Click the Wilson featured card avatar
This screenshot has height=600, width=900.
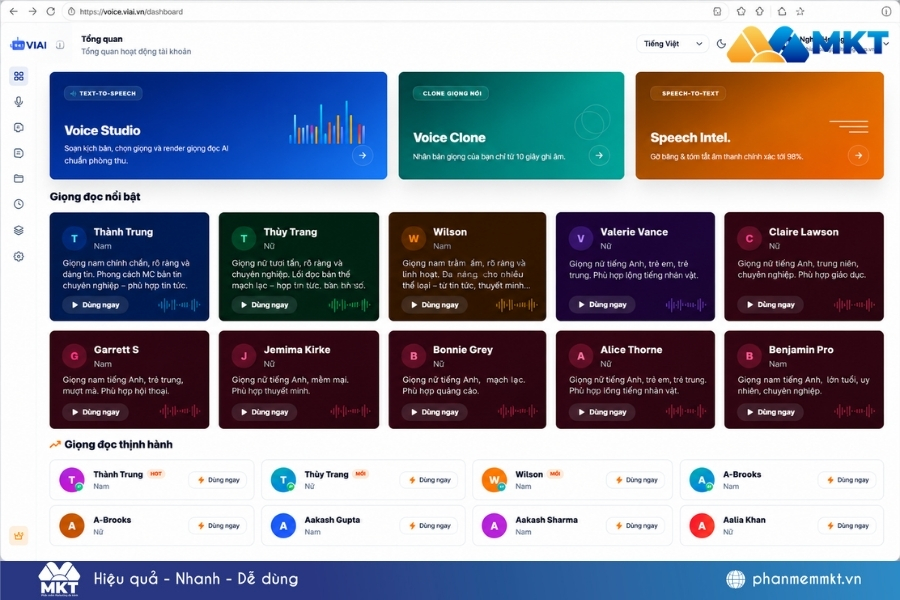(x=413, y=238)
